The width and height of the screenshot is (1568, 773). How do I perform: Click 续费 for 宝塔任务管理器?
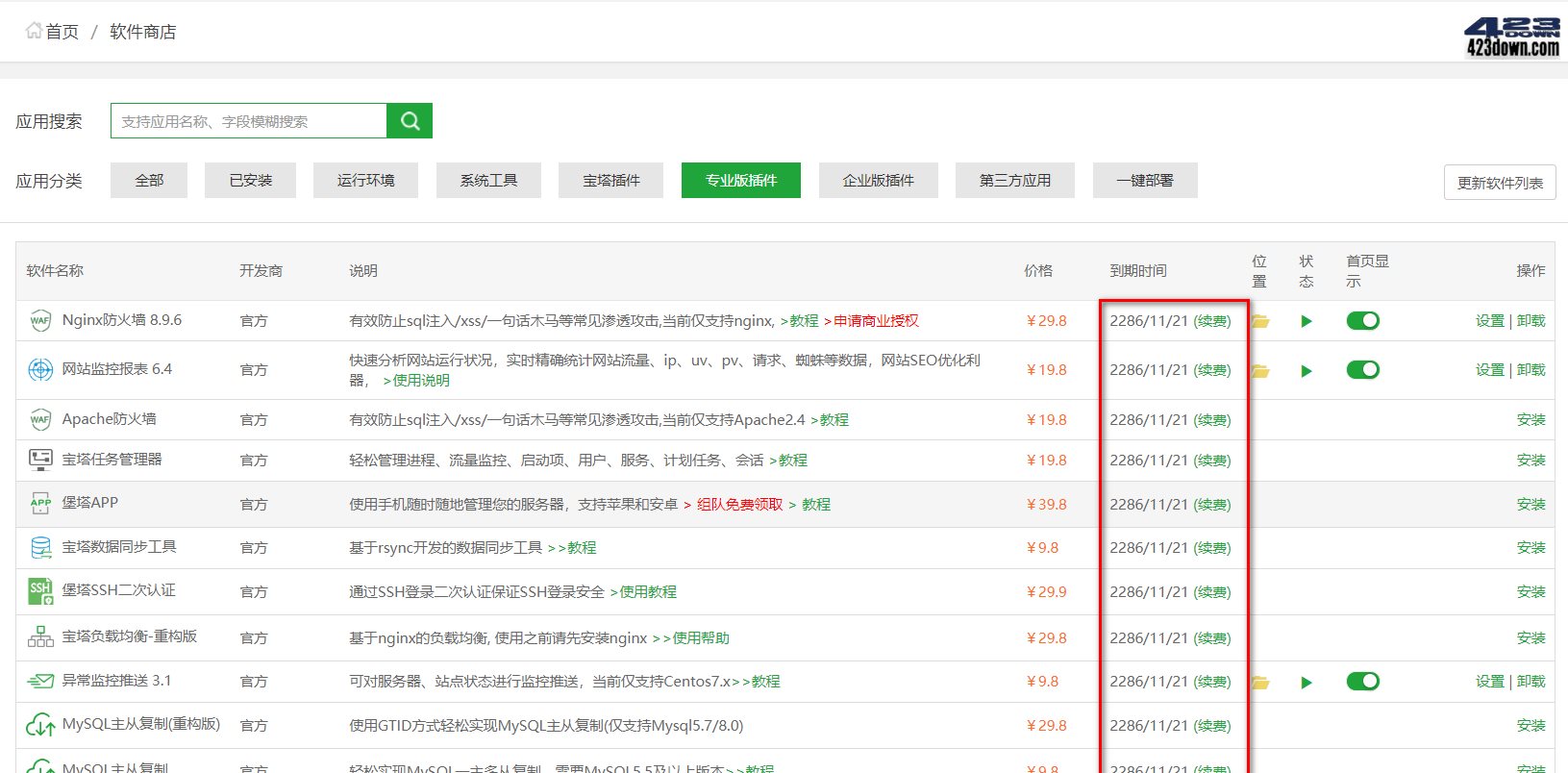(1212, 461)
